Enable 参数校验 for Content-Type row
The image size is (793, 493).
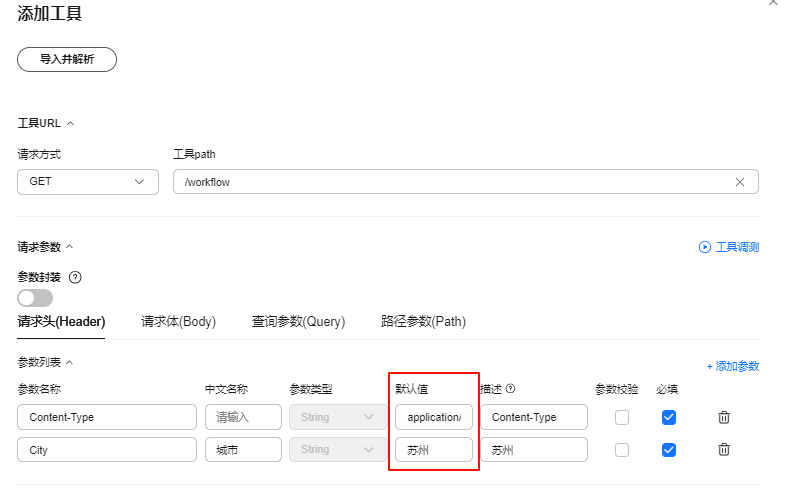click(x=622, y=417)
